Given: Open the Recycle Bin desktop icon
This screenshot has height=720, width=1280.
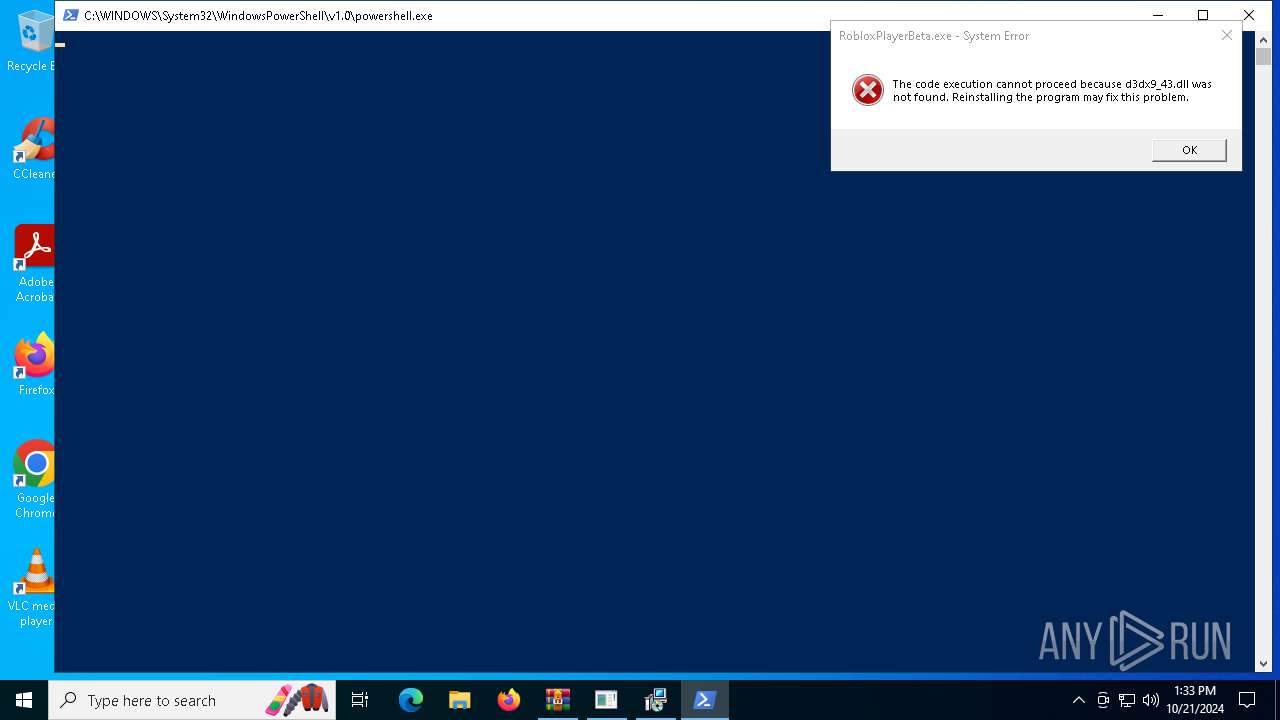Looking at the screenshot, I should (x=30, y=41).
